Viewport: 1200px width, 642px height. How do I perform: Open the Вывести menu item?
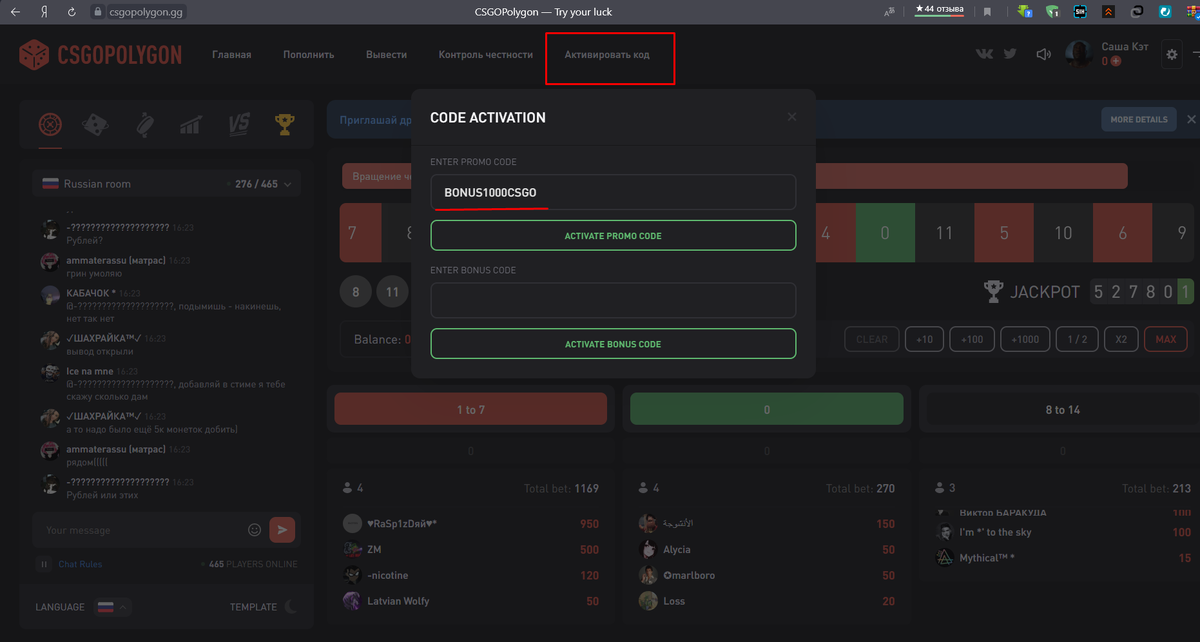[386, 55]
